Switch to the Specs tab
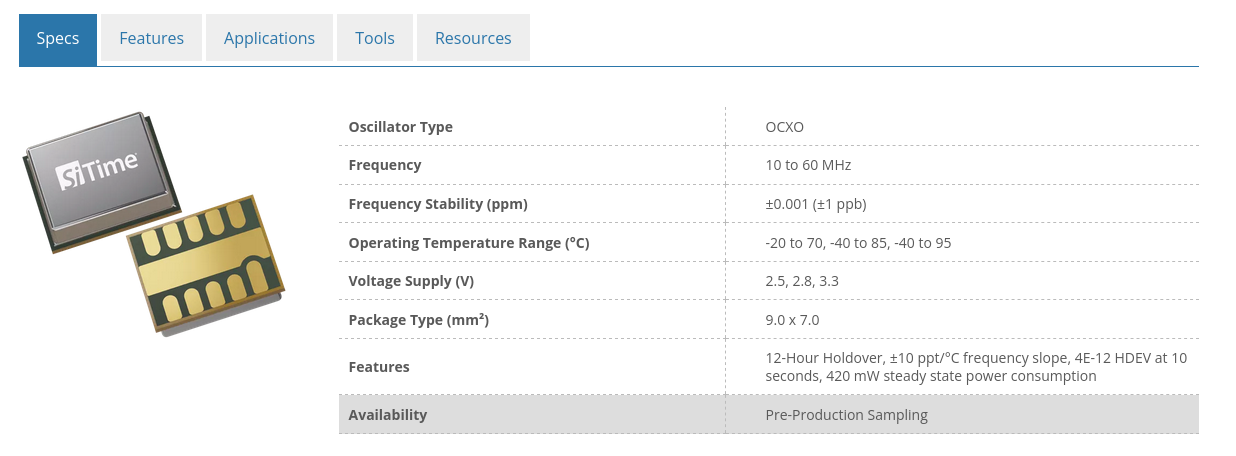This screenshot has height=456, width=1236. (58, 39)
